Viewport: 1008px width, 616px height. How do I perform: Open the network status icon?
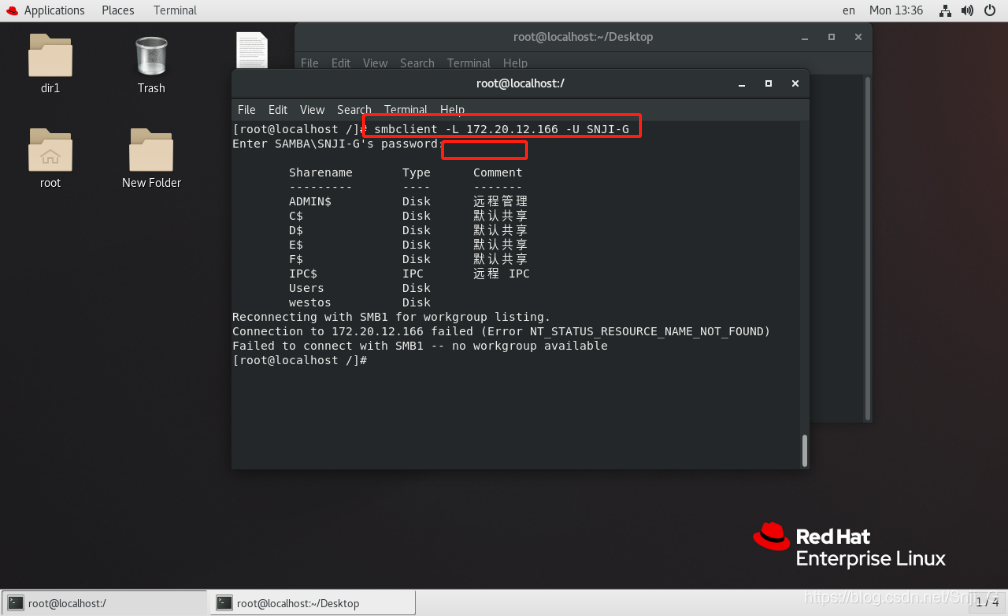945,10
